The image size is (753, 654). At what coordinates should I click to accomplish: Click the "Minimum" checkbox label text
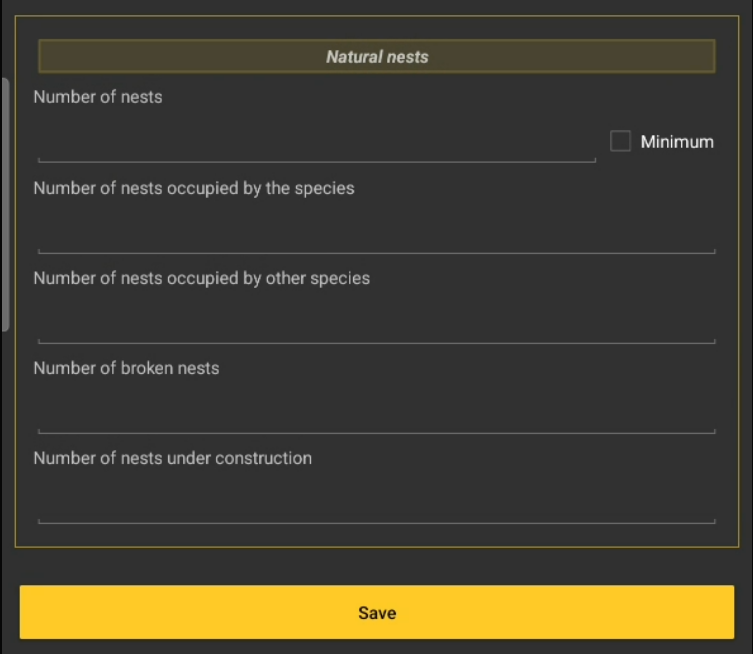click(677, 142)
